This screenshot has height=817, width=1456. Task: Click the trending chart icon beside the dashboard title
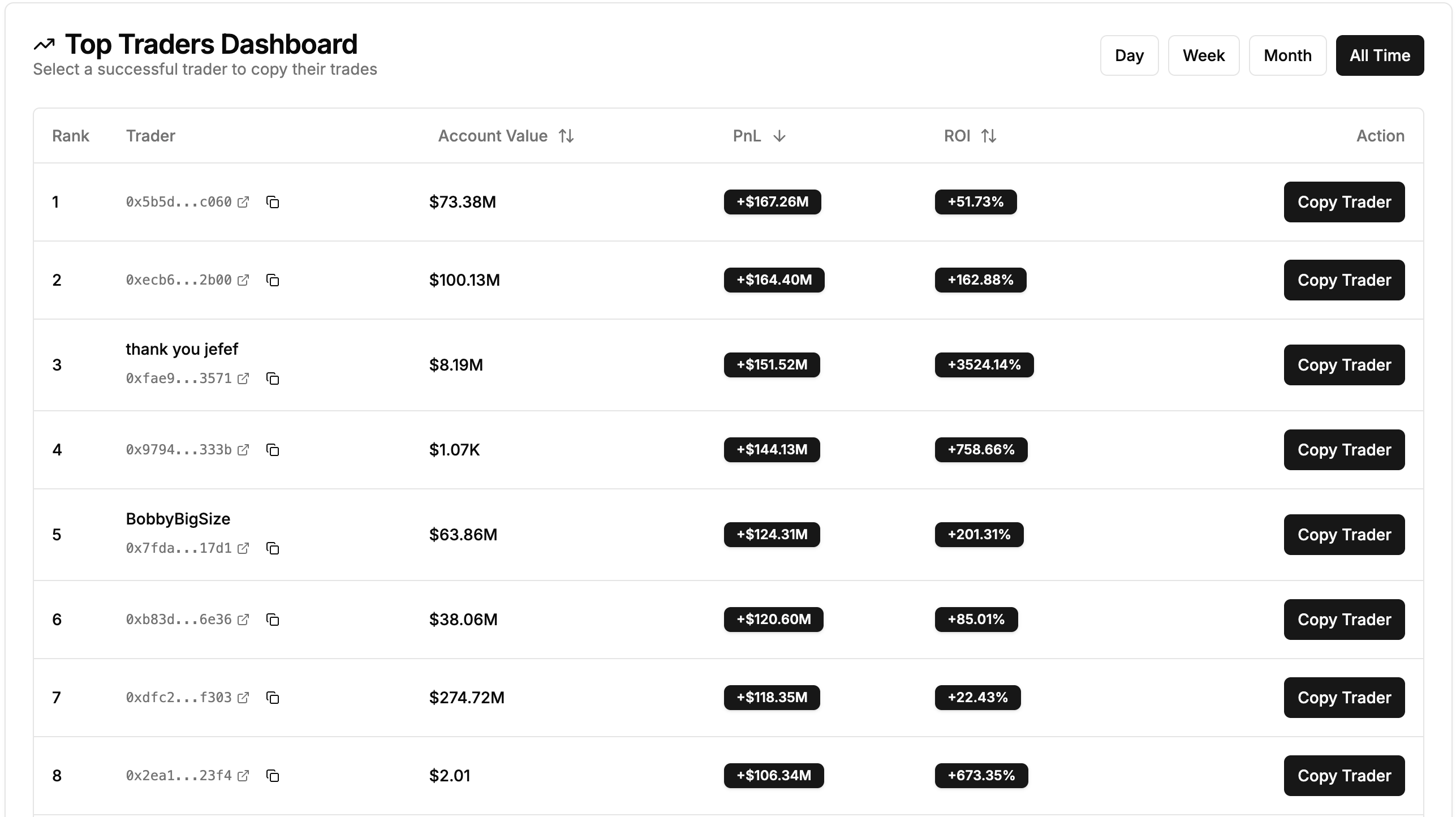(45, 44)
